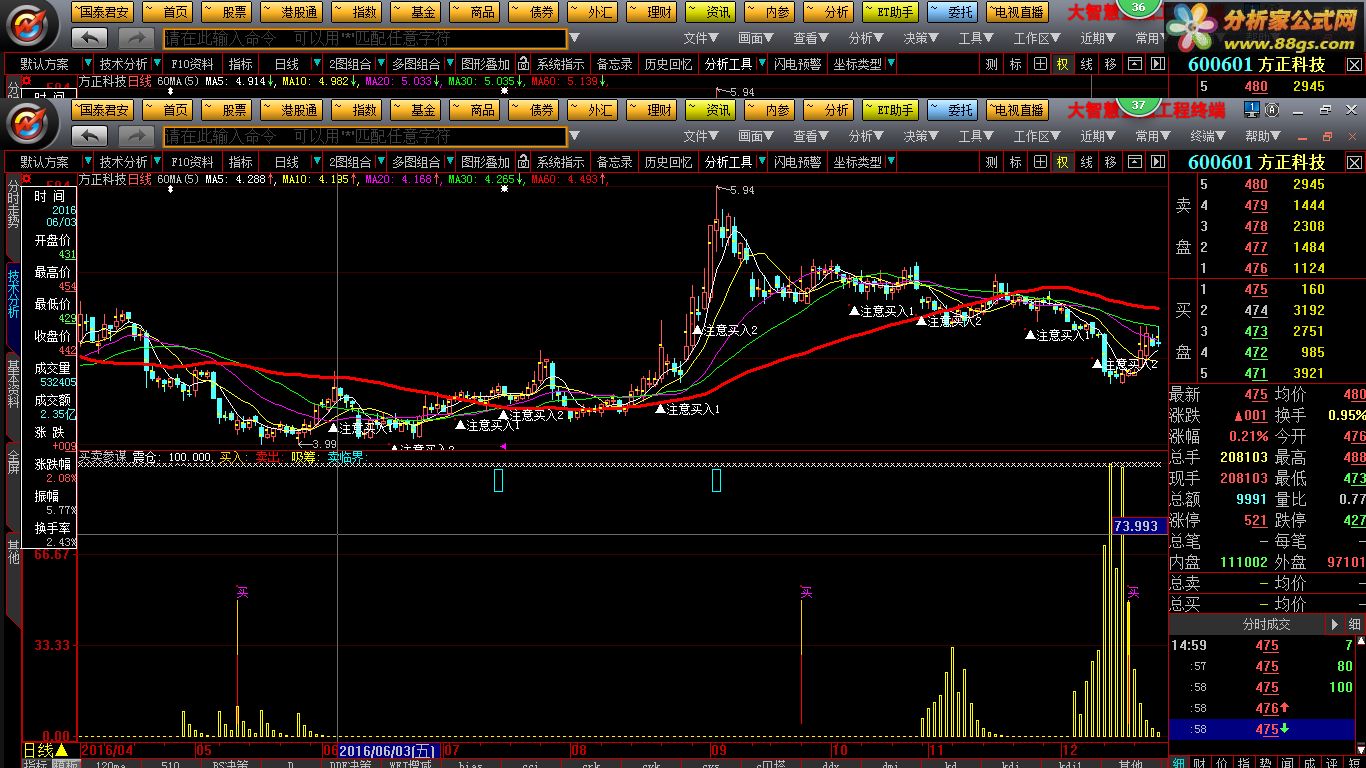Click the arrow button next to 分时成交 header
This screenshot has width=1366, height=768.
coord(1334,624)
